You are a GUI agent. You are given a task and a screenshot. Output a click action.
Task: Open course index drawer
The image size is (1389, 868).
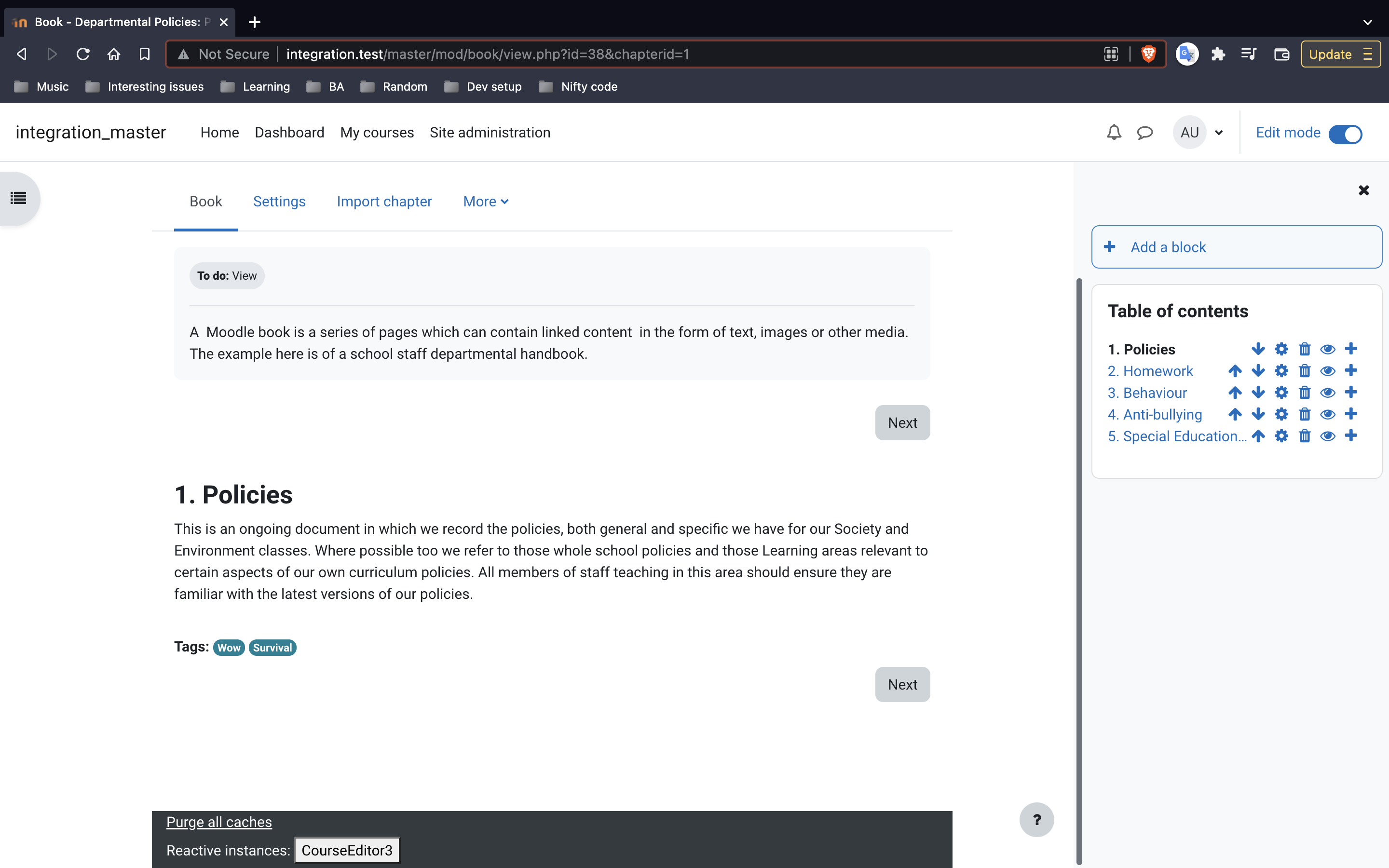pyautogui.click(x=18, y=199)
